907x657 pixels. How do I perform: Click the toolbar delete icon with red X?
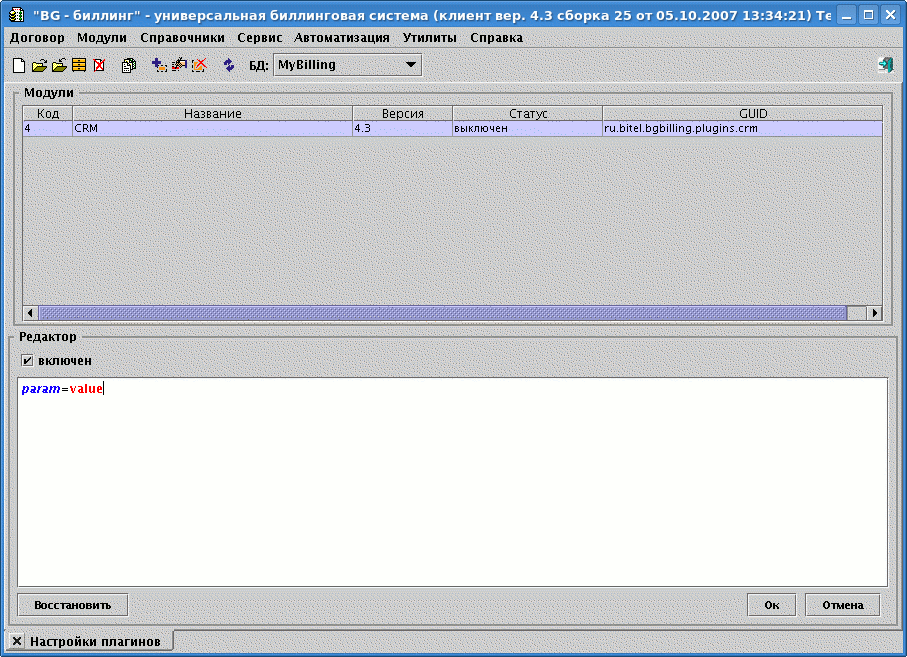coord(199,66)
